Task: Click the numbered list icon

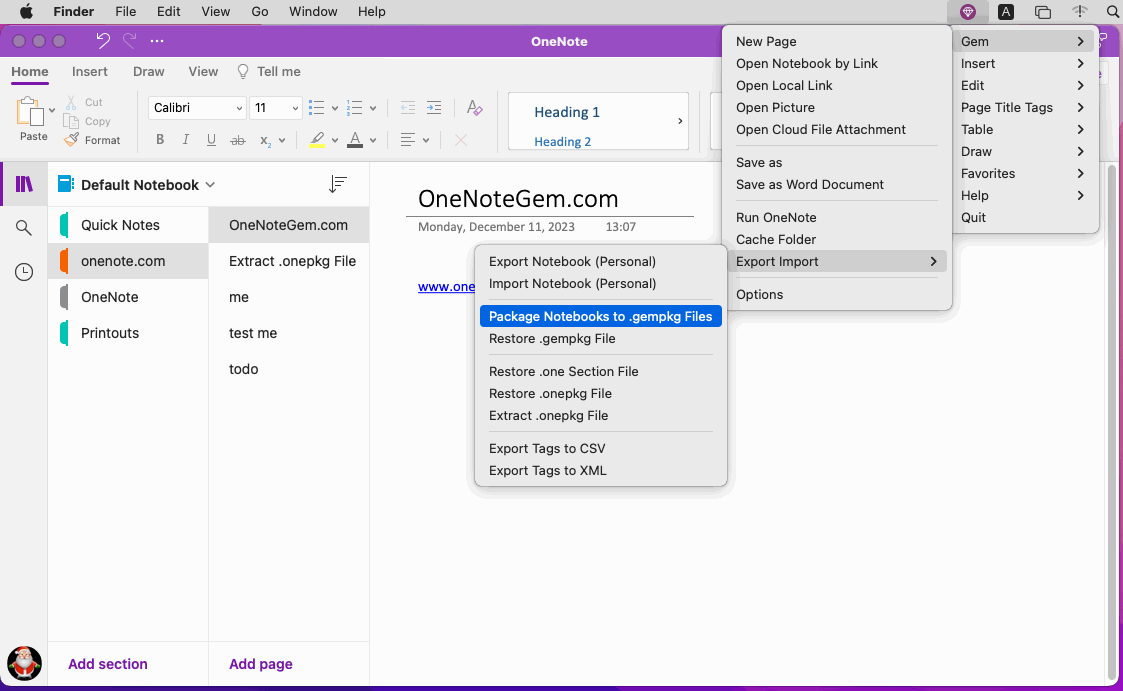Action: [355, 108]
